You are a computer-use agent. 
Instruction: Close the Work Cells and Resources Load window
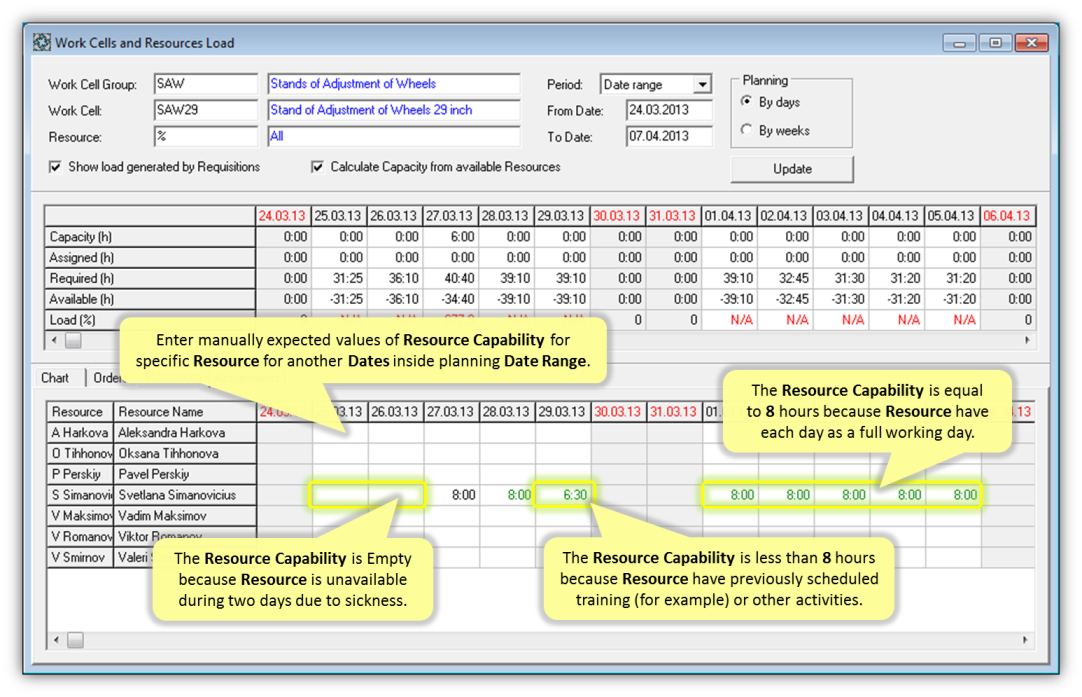1032,43
